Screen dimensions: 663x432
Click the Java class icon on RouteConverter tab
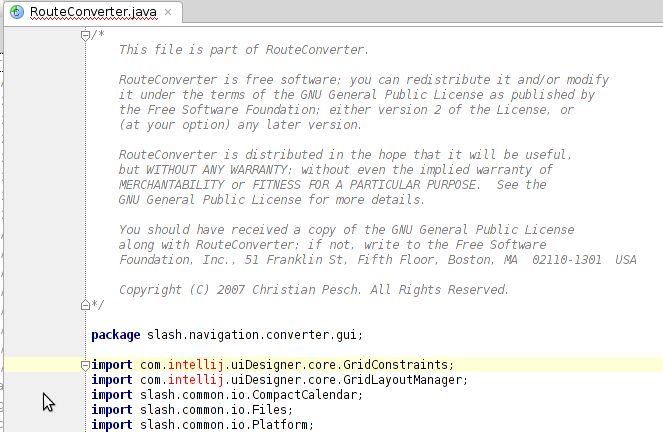[17, 12]
